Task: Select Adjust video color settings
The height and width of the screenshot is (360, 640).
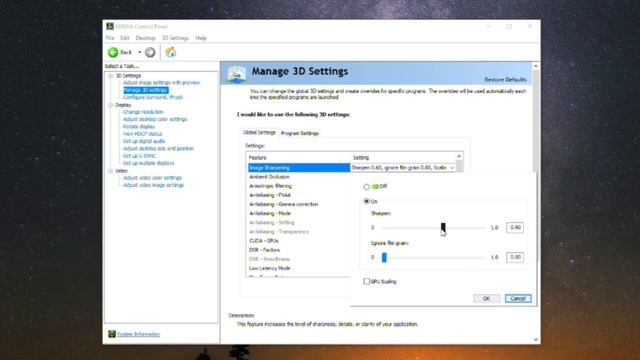Action: (x=152, y=178)
